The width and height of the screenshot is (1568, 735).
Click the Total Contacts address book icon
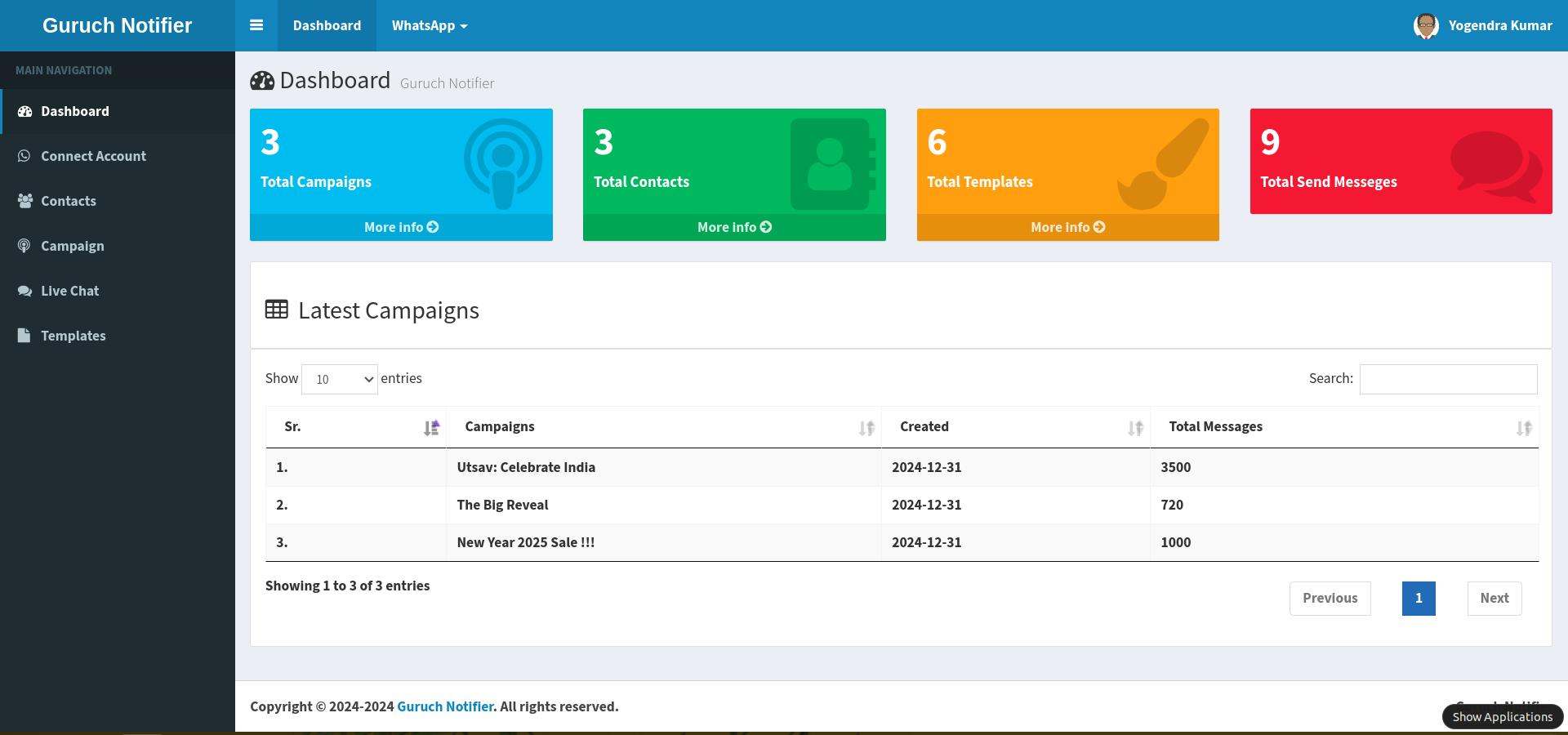831,163
